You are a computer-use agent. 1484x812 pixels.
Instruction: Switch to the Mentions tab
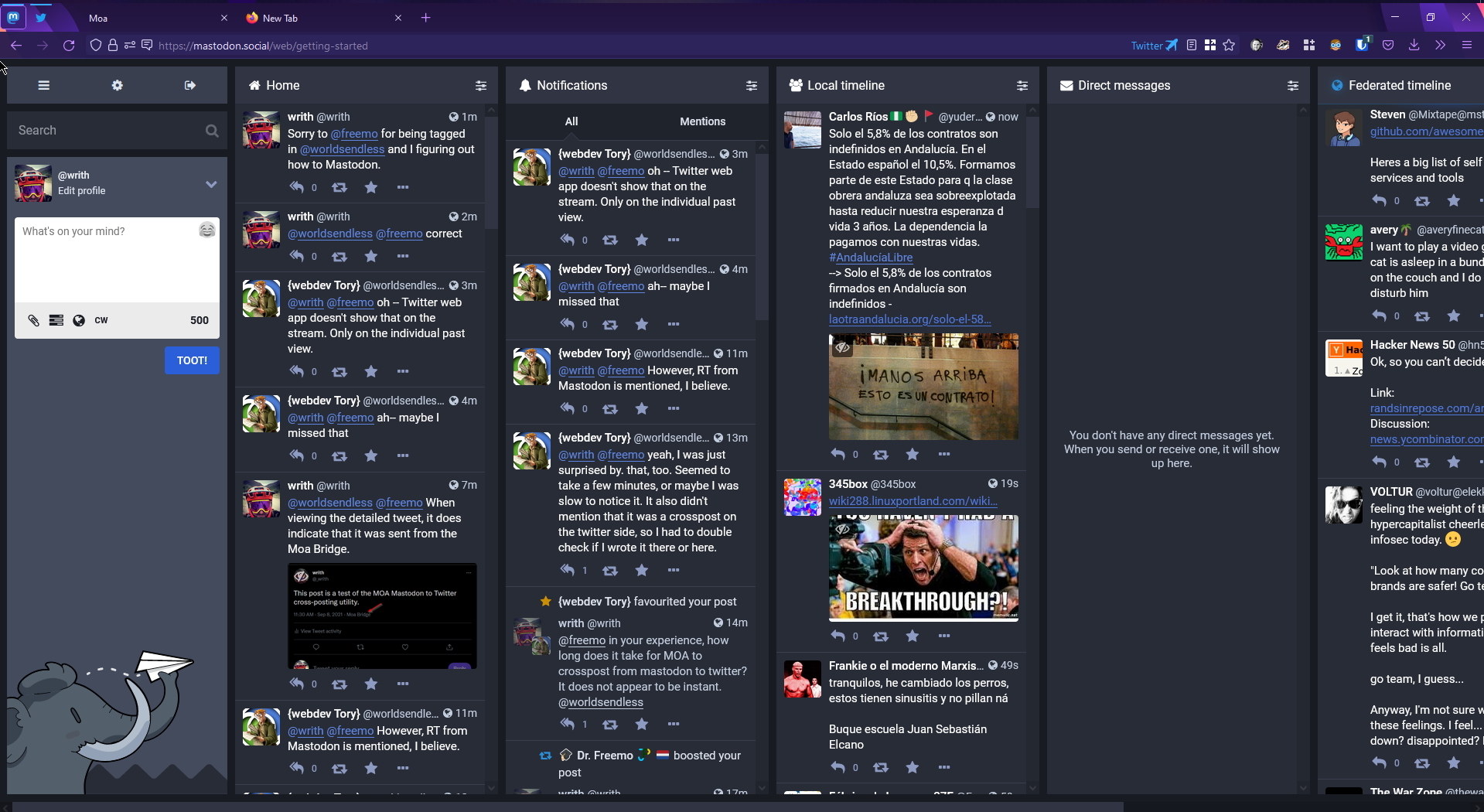point(702,121)
